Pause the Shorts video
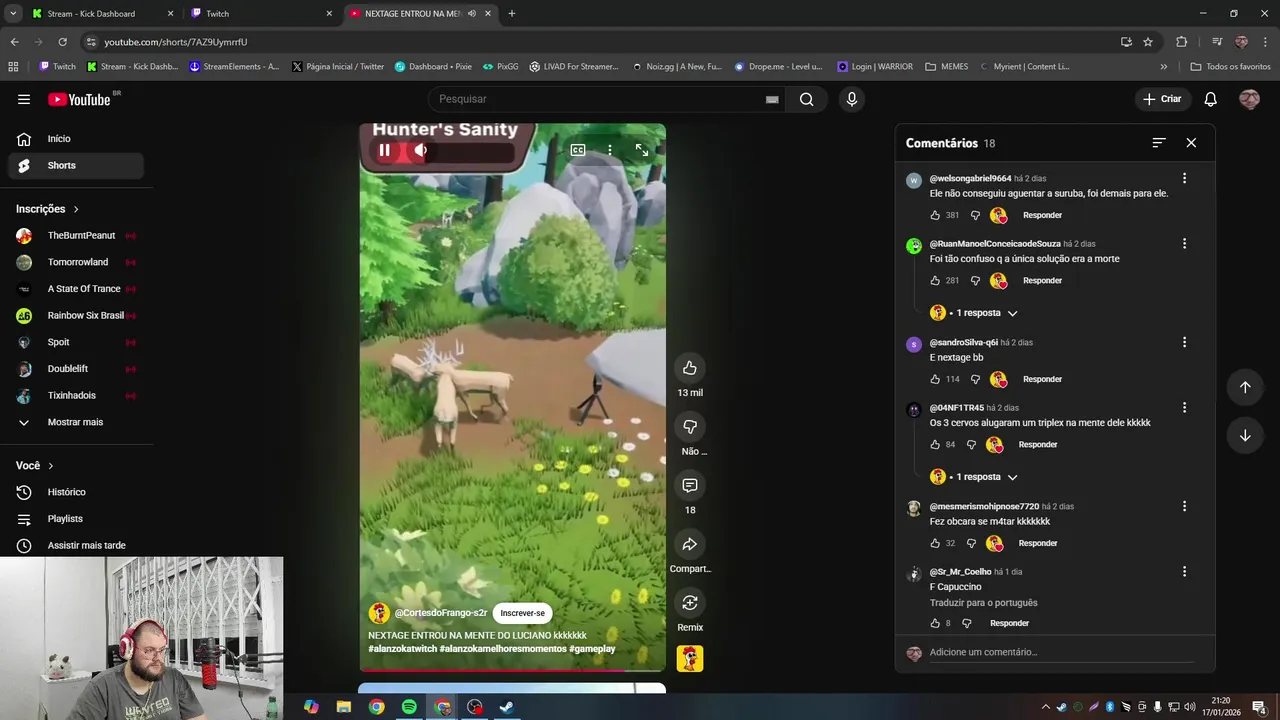The height and width of the screenshot is (720, 1280). (384, 150)
